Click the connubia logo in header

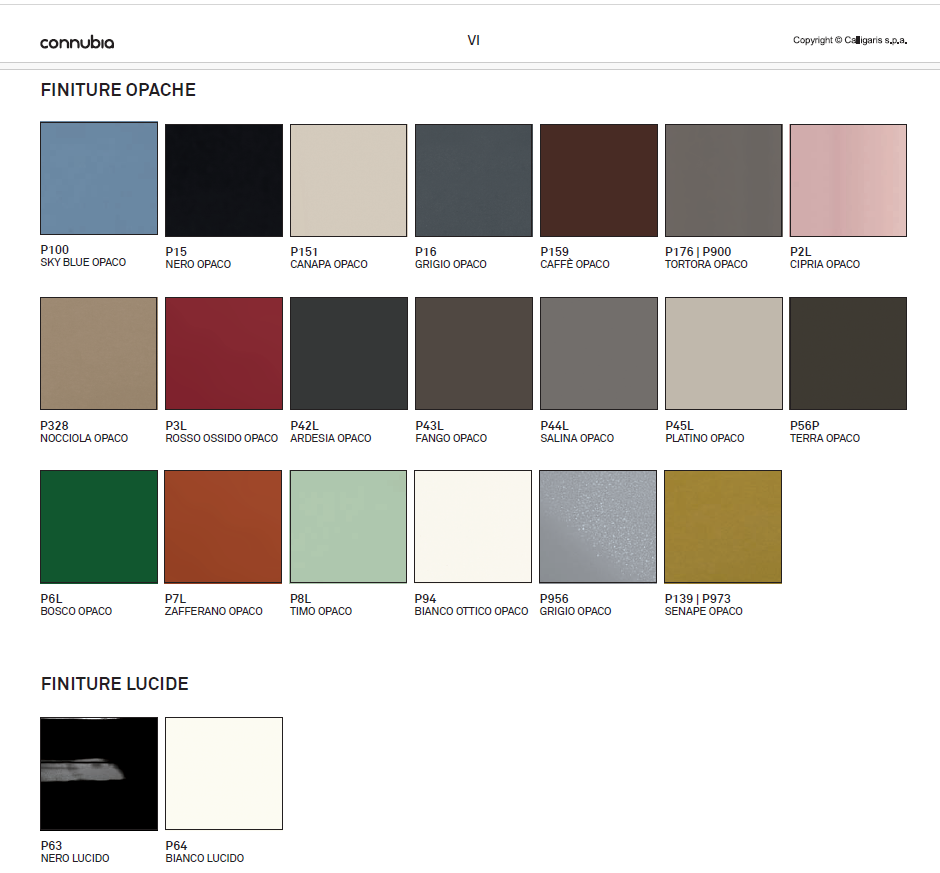[77, 42]
